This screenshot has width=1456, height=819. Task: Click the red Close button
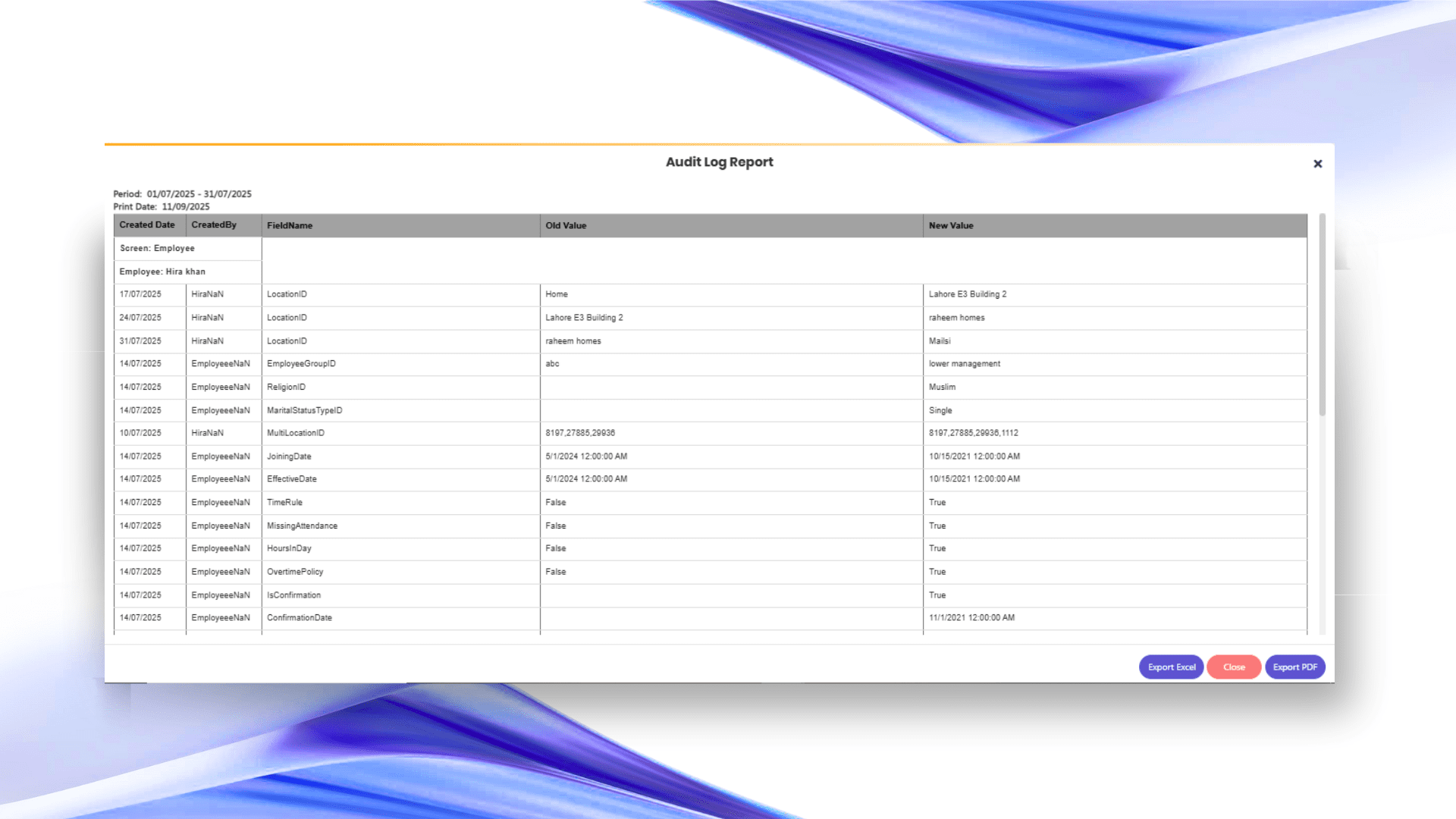click(1234, 667)
